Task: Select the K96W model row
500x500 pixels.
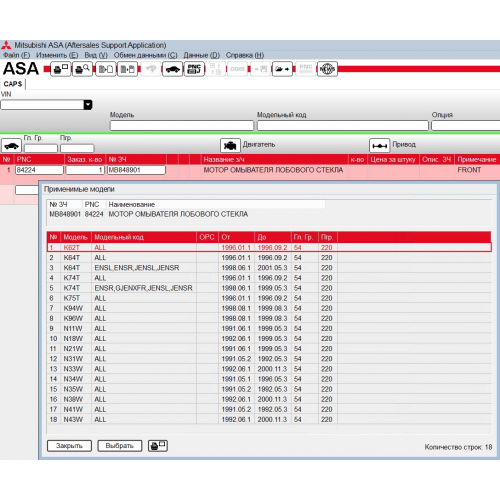Action: [x=269, y=318]
